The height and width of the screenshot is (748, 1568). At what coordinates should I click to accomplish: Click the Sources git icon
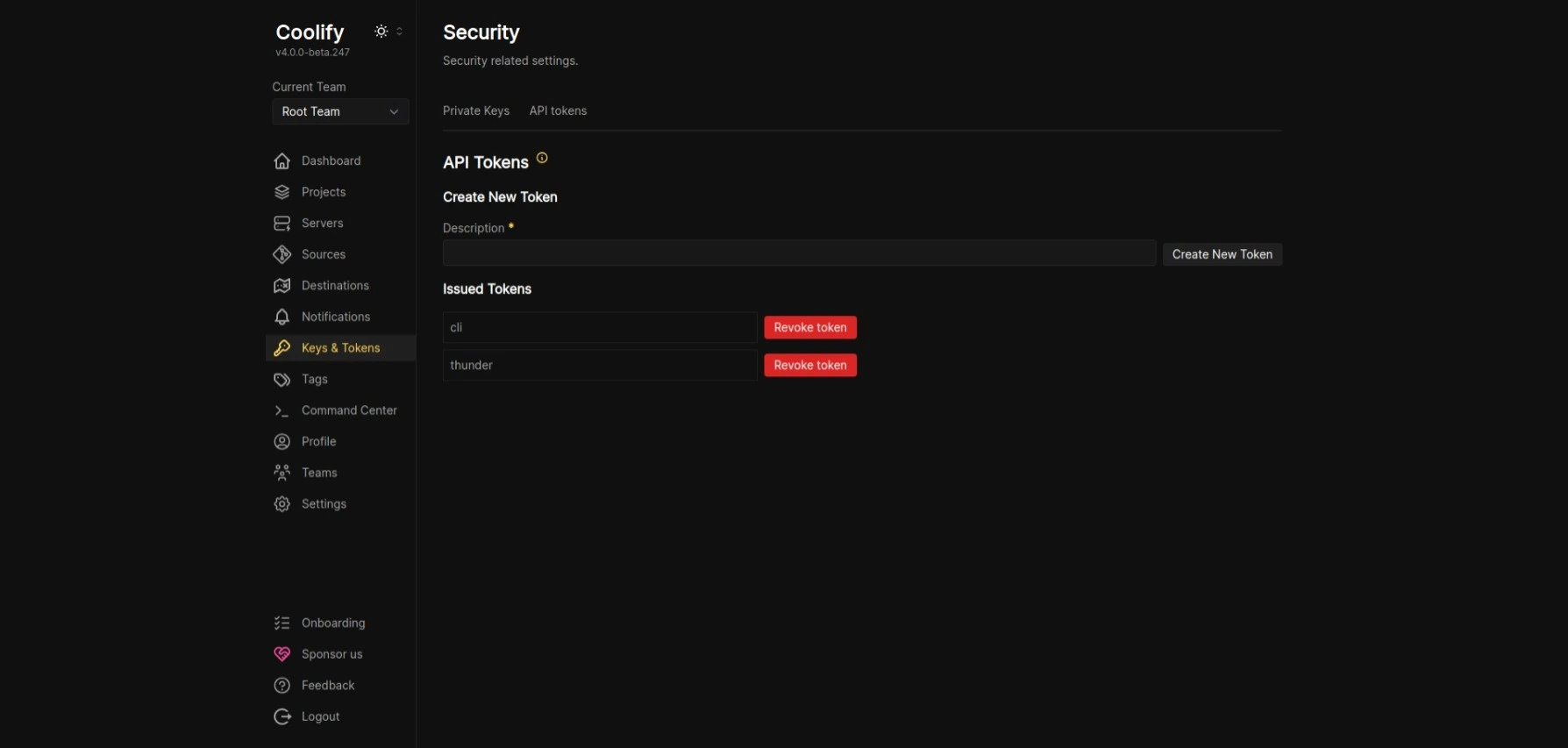pyautogui.click(x=282, y=254)
